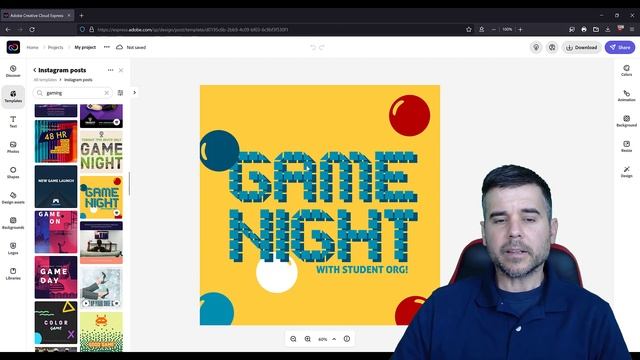The height and width of the screenshot is (360, 640).
Task: Click the undo arrow in header
Action: coord(313,47)
